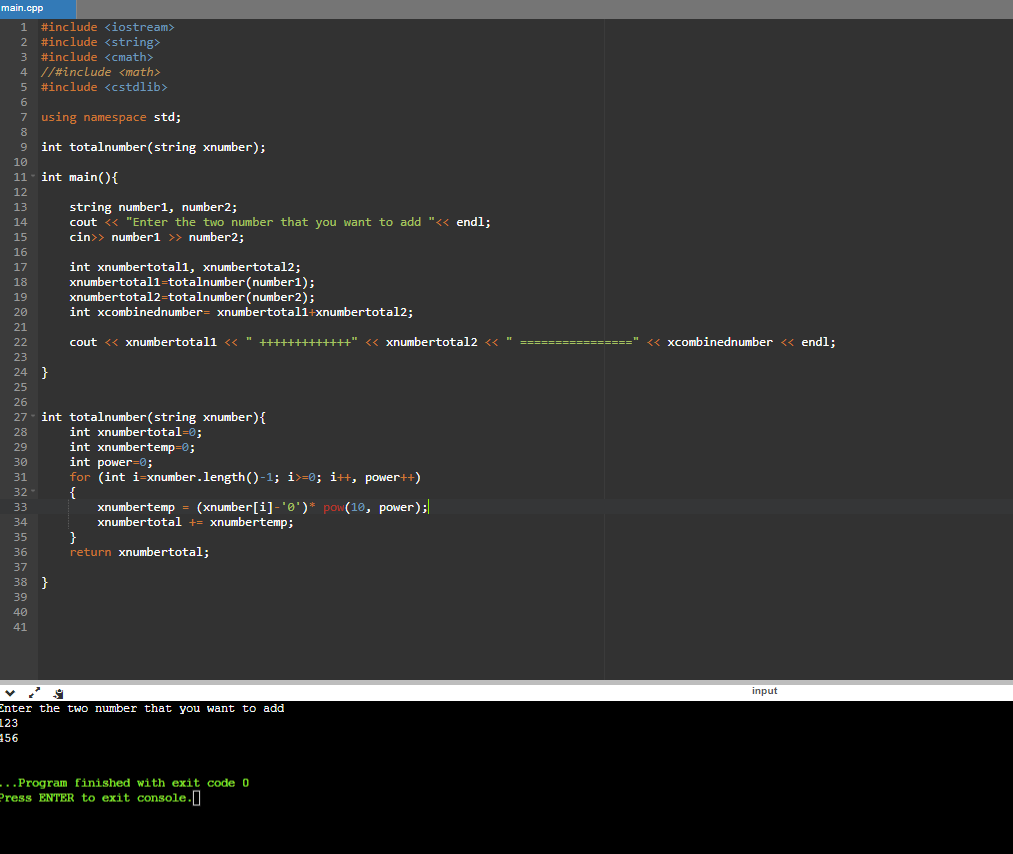Screen dimensions: 1013x854
Task: Switch to the main.cpp file tab
Action: pos(37,8)
